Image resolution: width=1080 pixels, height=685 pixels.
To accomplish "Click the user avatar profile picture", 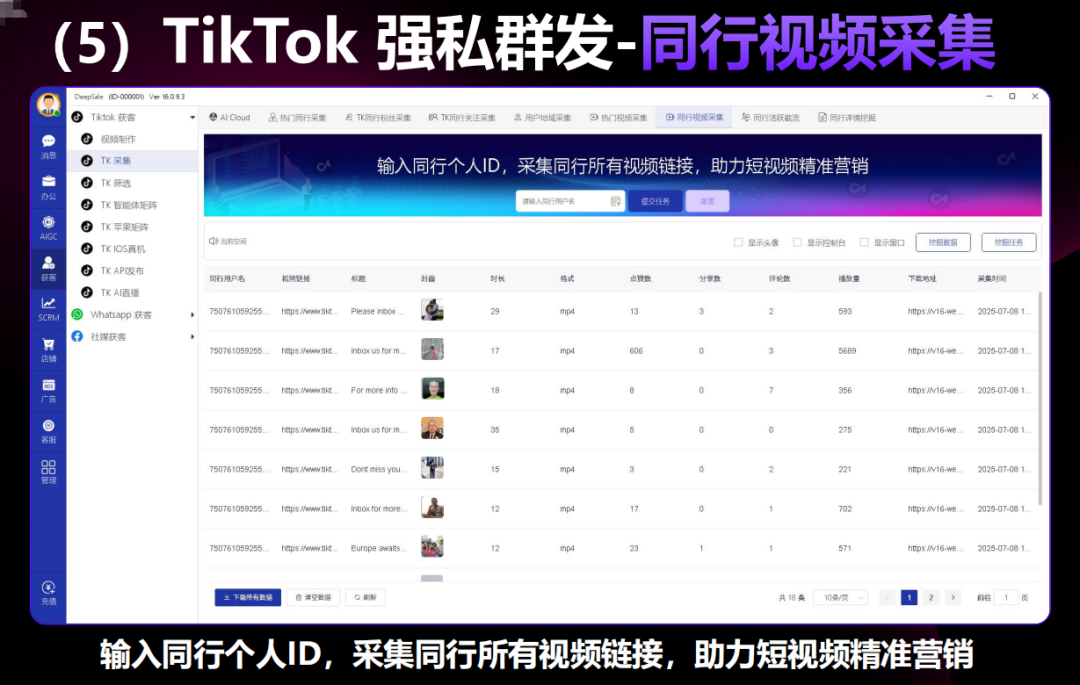I will click(x=48, y=105).
